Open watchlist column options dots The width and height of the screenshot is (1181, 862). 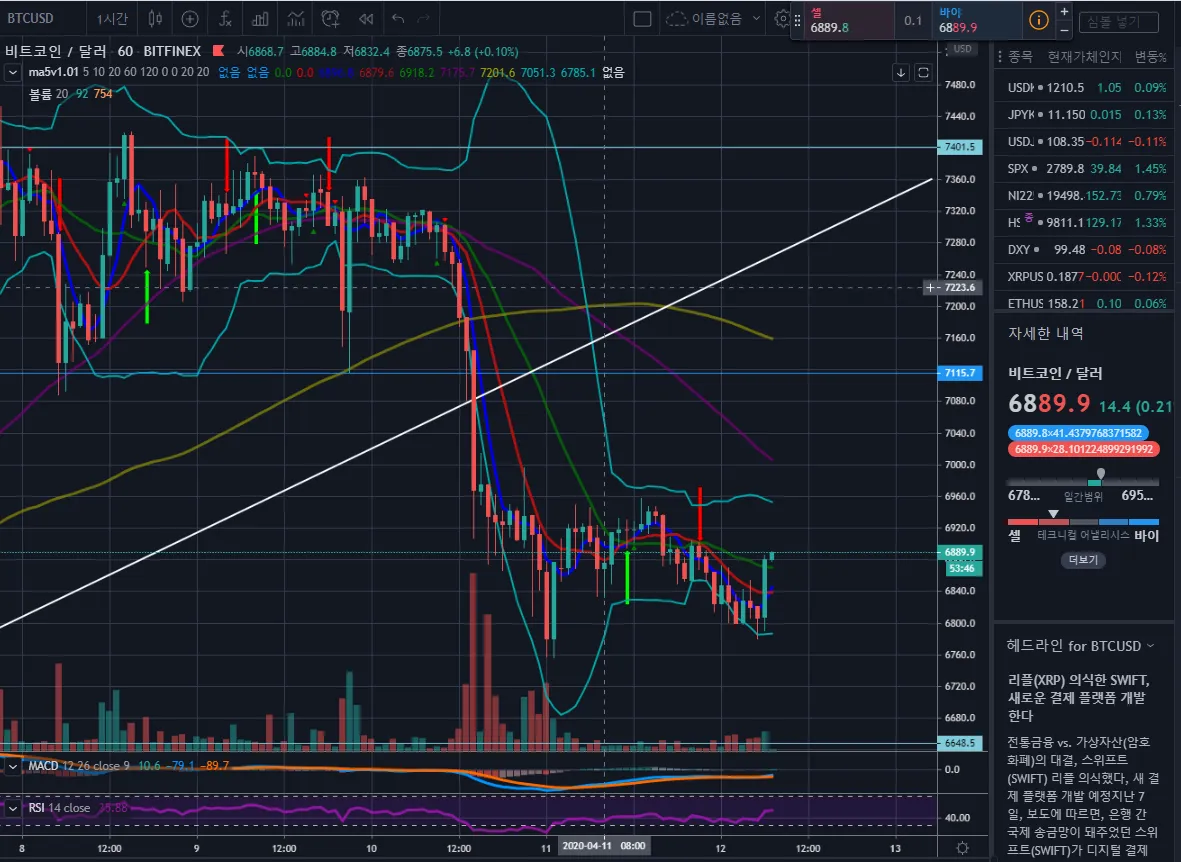[999, 57]
